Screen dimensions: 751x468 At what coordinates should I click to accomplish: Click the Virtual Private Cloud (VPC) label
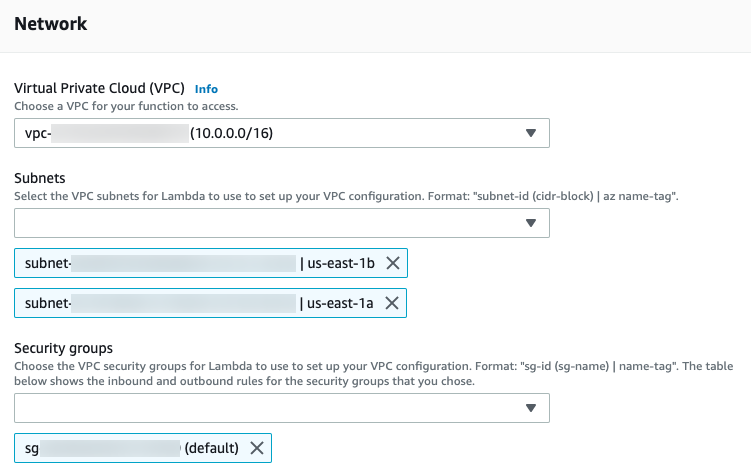(x=99, y=89)
